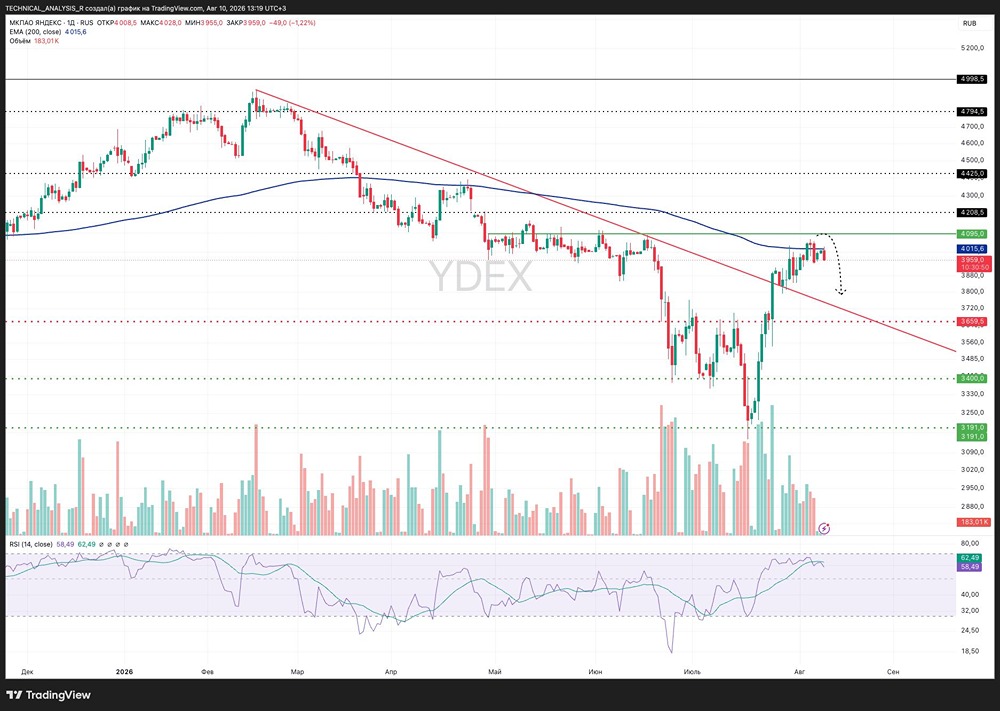Click the 5200,0 price axis value
Screen dimensions: 1000x711
(x=973, y=48)
